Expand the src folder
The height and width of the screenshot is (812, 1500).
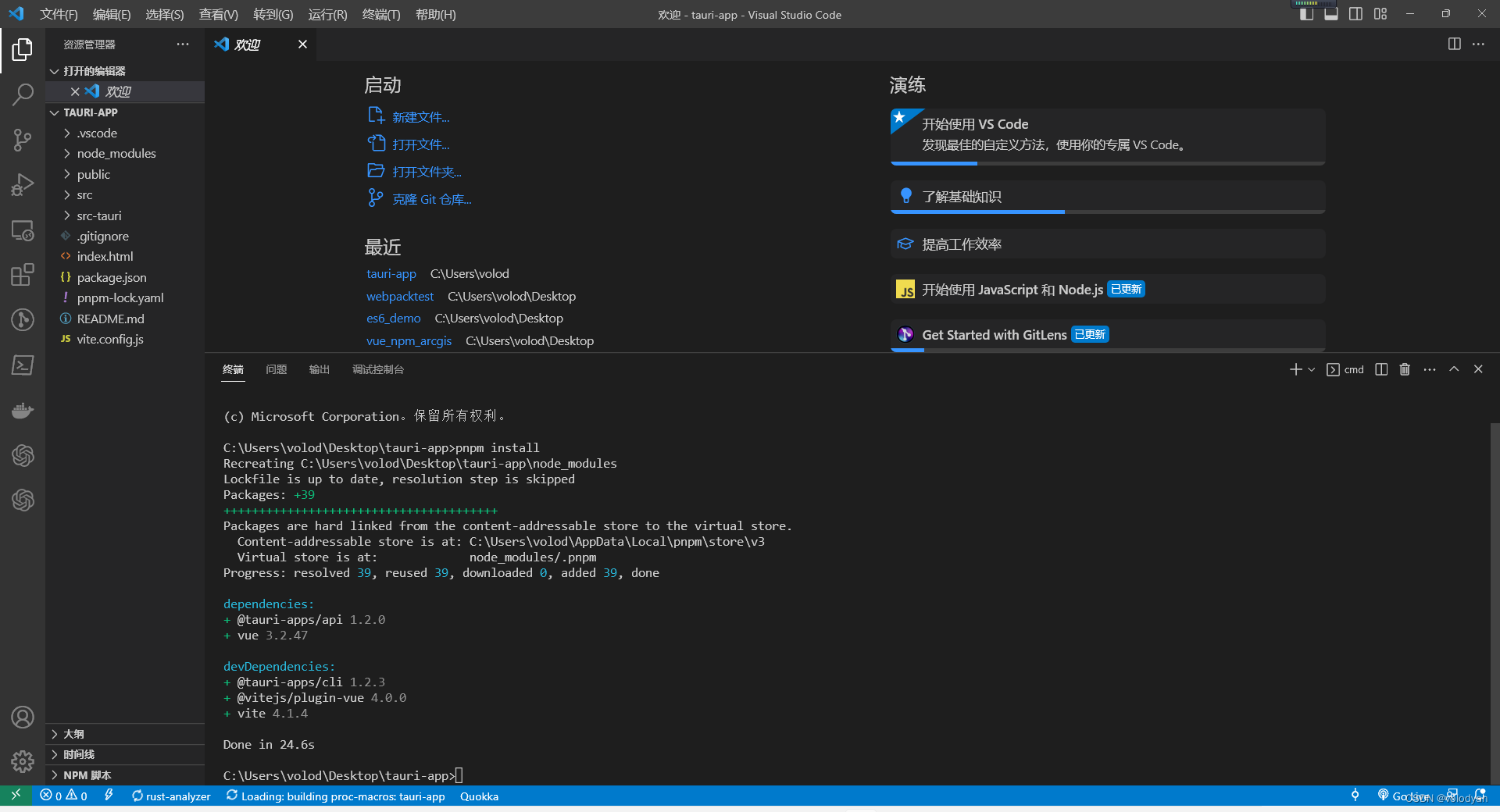tap(125, 195)
